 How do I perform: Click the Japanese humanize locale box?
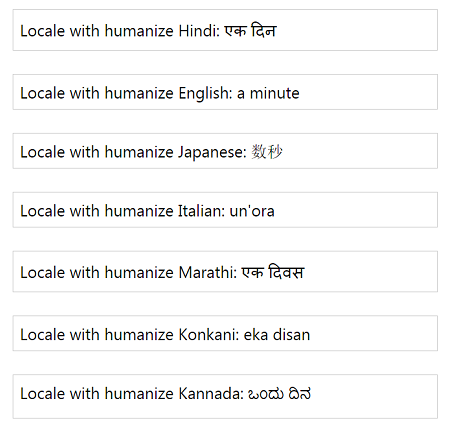click(x=225, y=151)
